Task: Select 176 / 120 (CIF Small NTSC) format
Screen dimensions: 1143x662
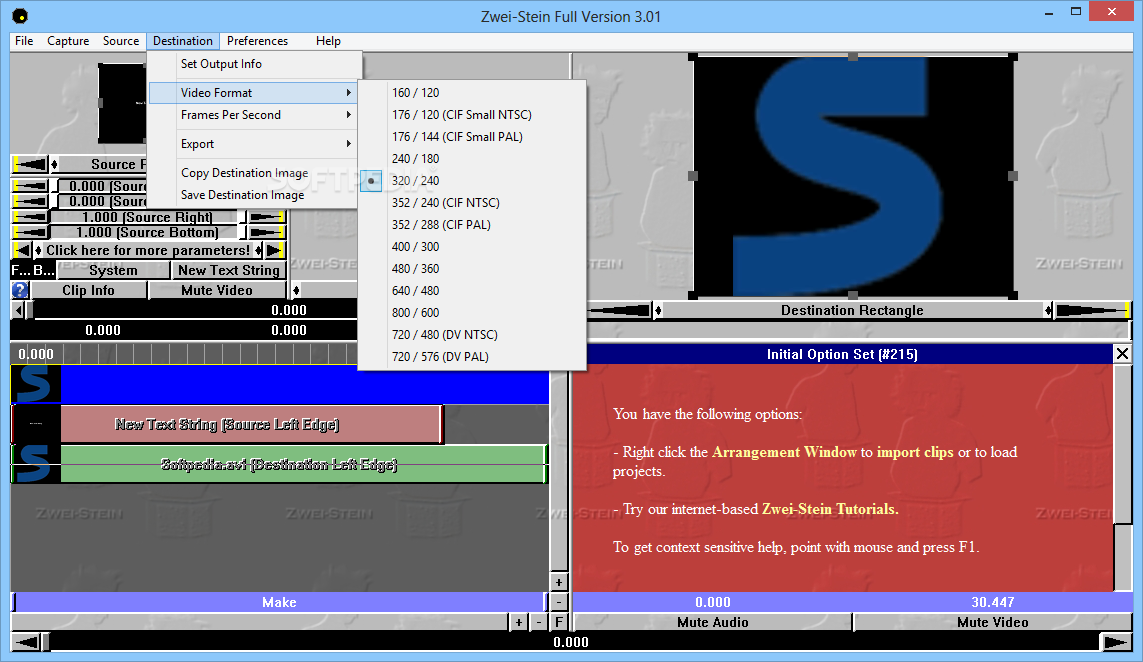Action: click(472, 114)
